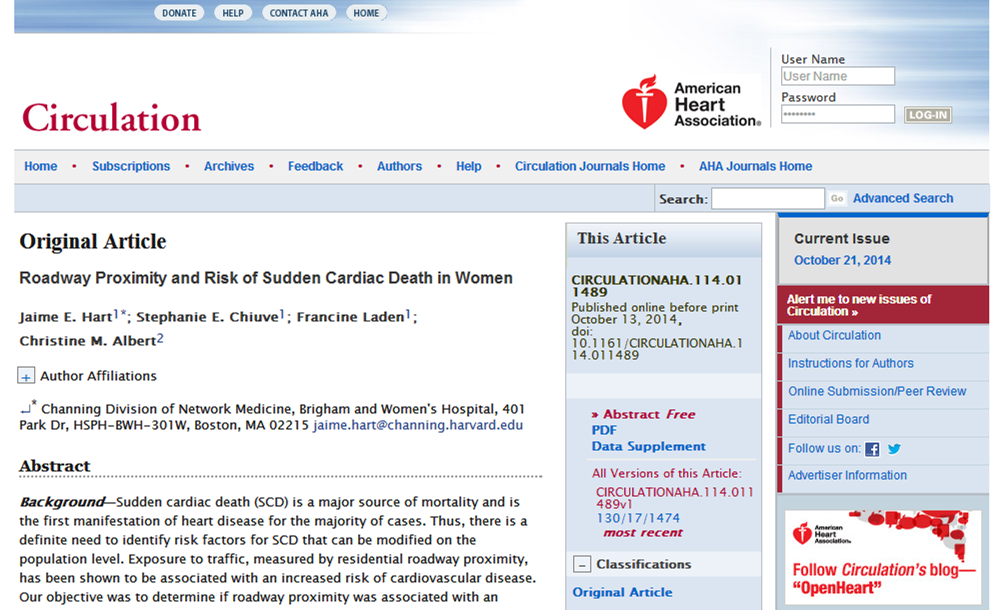This screenshot has height=610, width=1002.
Task: Click the Circulation journal title logo
Action: click(111, 118)
